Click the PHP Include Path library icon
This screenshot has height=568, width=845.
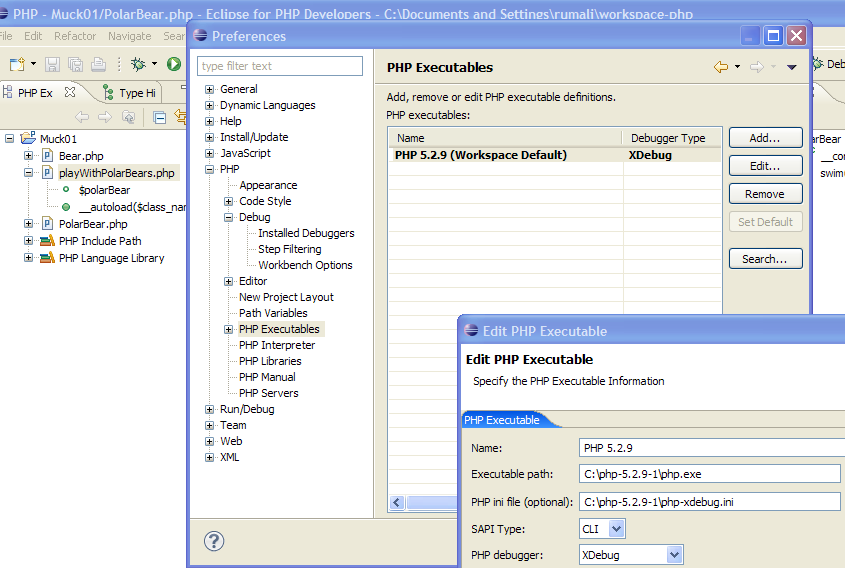(47, 240)
